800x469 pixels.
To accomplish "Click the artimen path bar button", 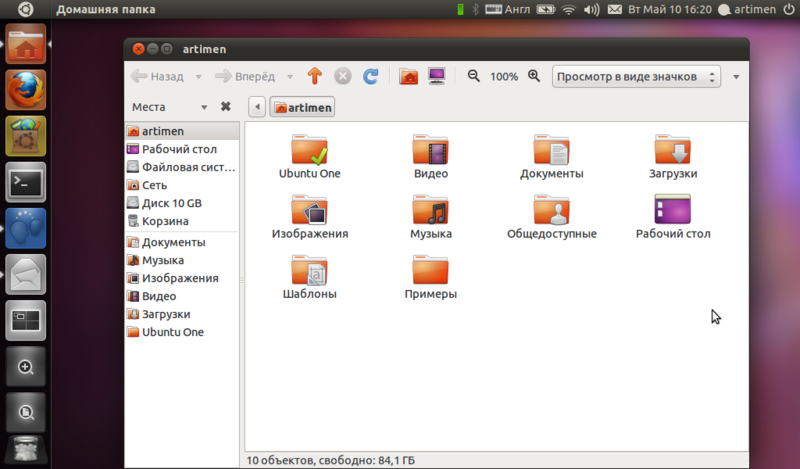I will [x=303, y=107].
